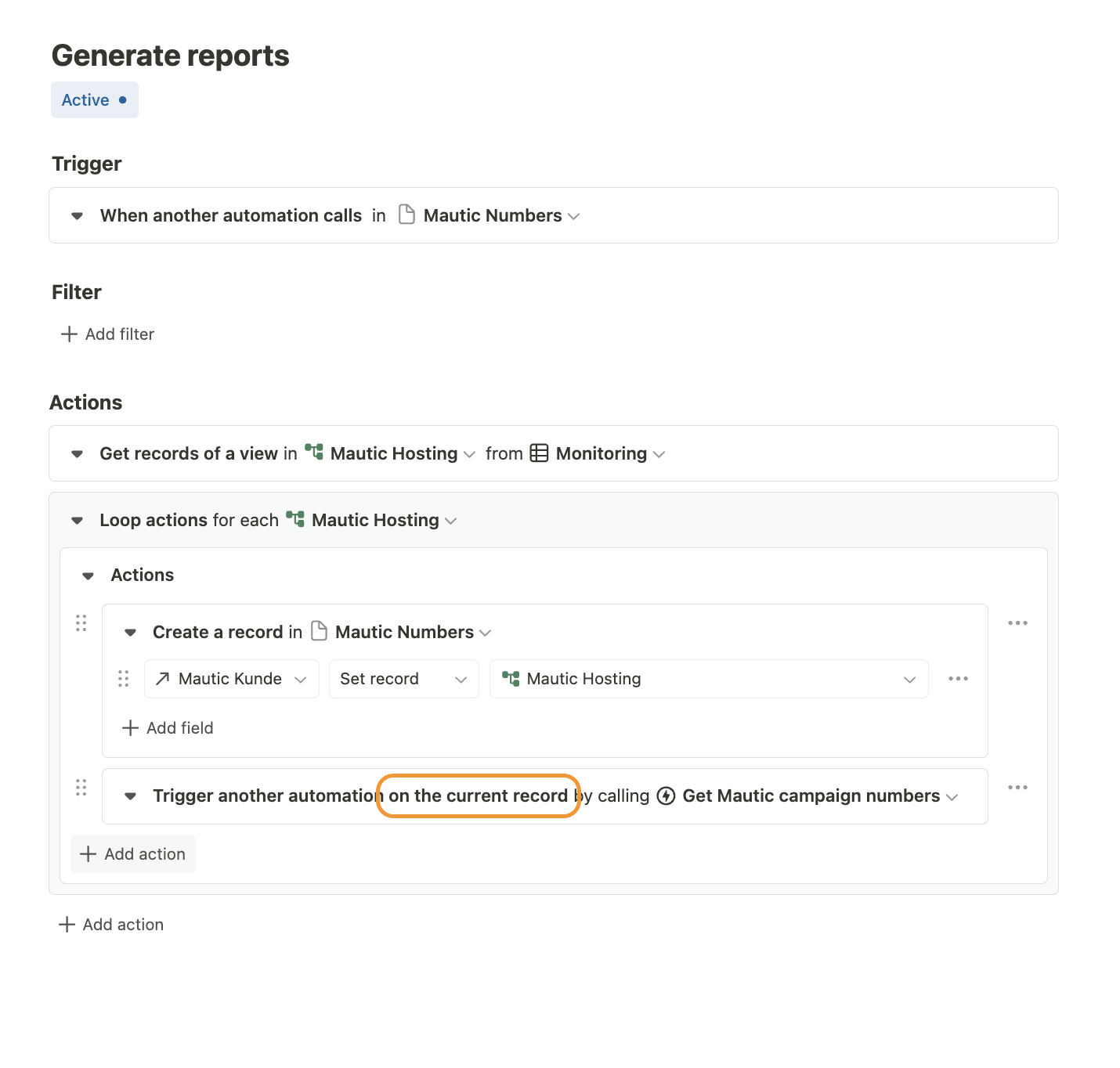The height and width of the screenshot is (1068, 1120).
Task: Click the page icon in Create a record row
Action: [319, 631]
